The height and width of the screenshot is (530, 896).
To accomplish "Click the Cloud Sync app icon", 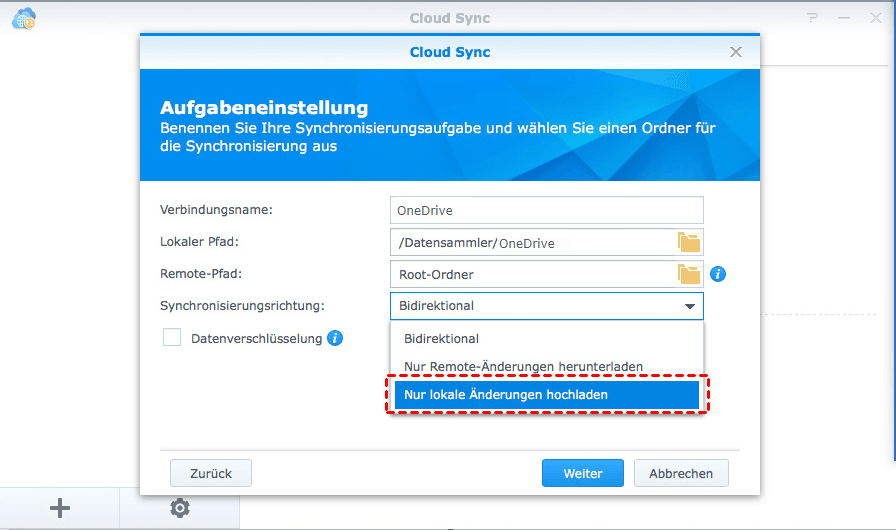I will [x=23, y=18].
